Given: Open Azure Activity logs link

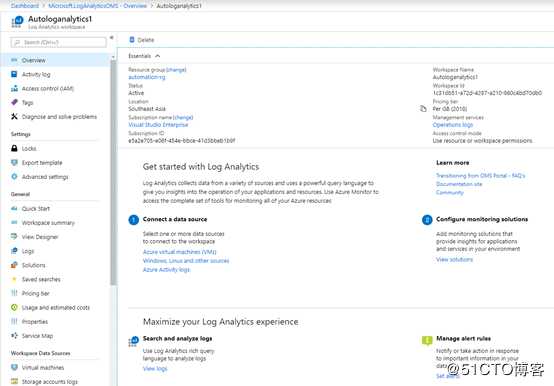Looking at the screenshot, I should 166,269.
